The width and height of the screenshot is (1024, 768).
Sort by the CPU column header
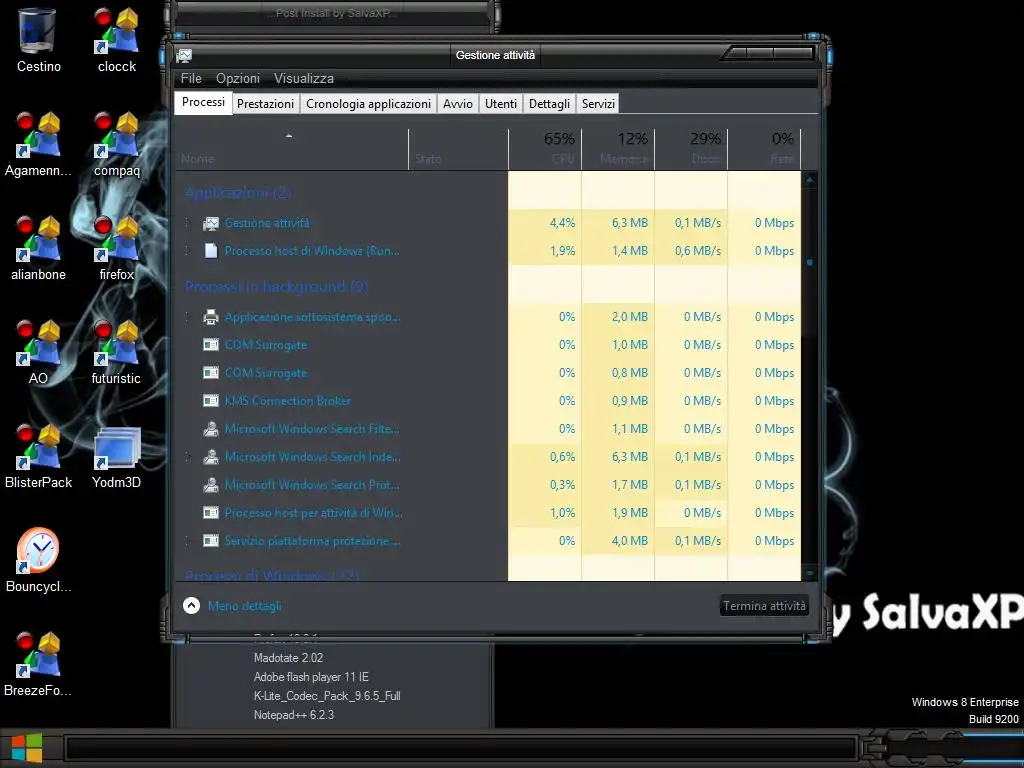[545, 150]
